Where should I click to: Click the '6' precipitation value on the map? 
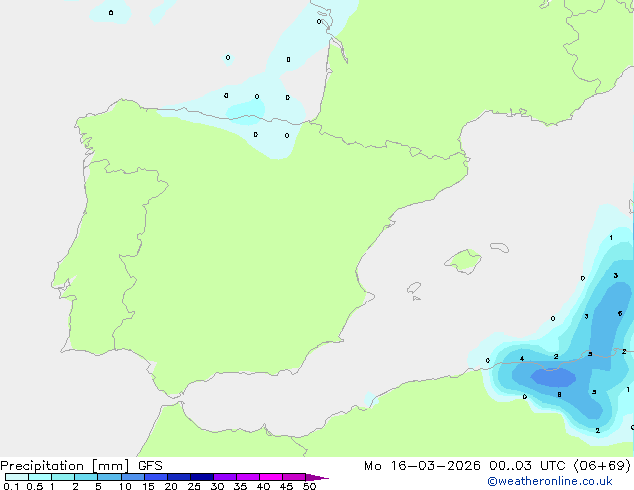tap(620, 313)
